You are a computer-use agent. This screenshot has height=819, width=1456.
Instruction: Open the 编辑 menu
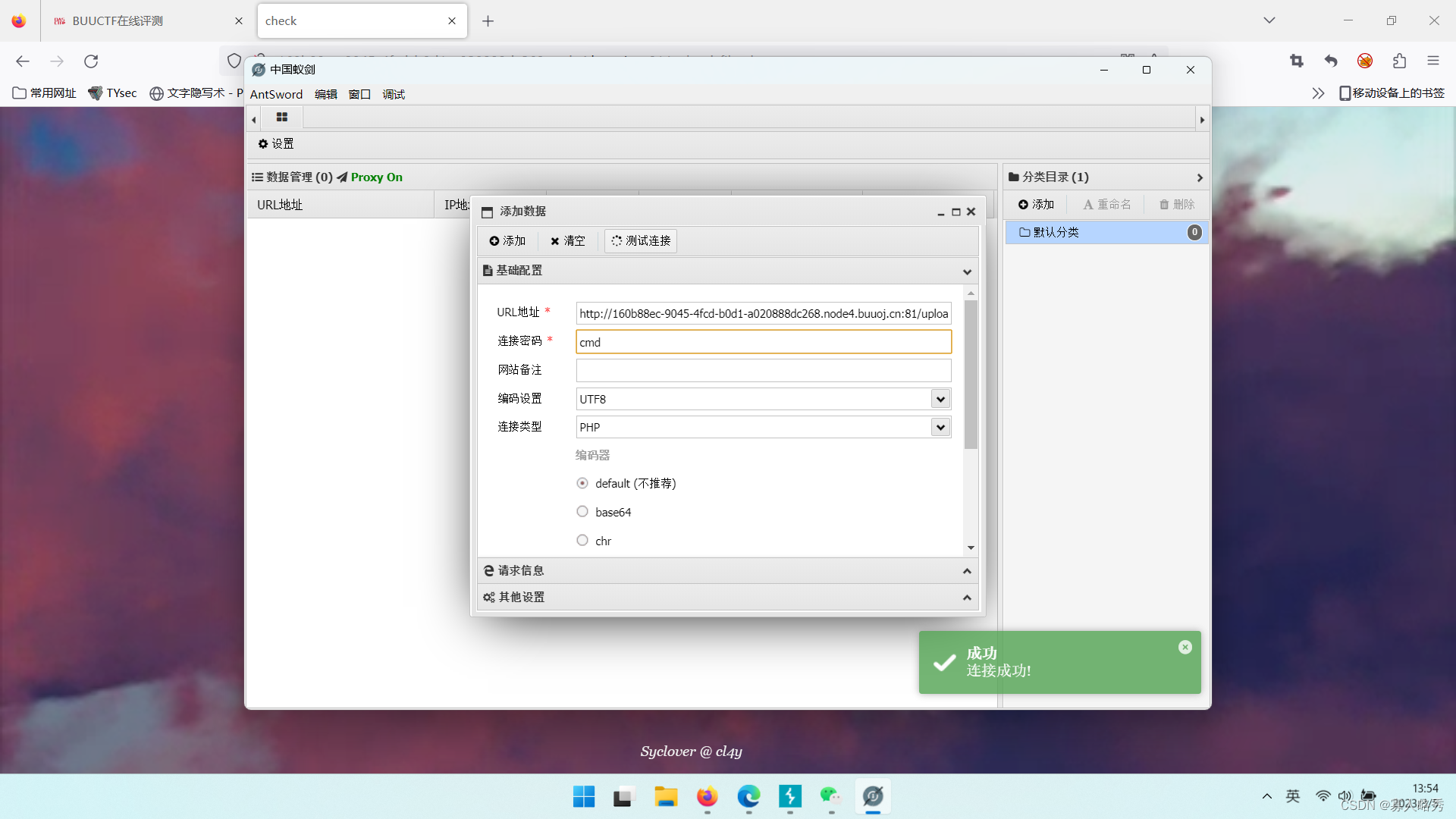click(x=325, y=94)
